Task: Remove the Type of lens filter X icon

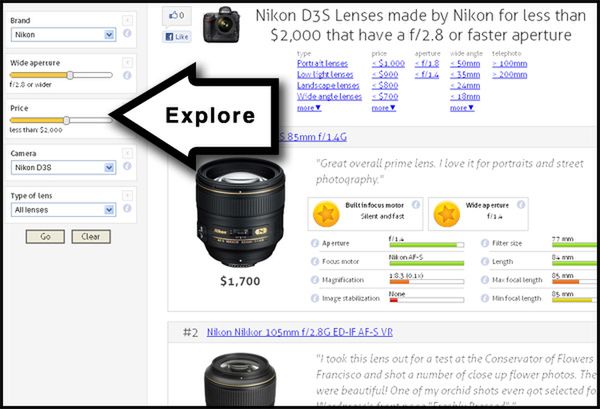Action: tap(127, 196)
